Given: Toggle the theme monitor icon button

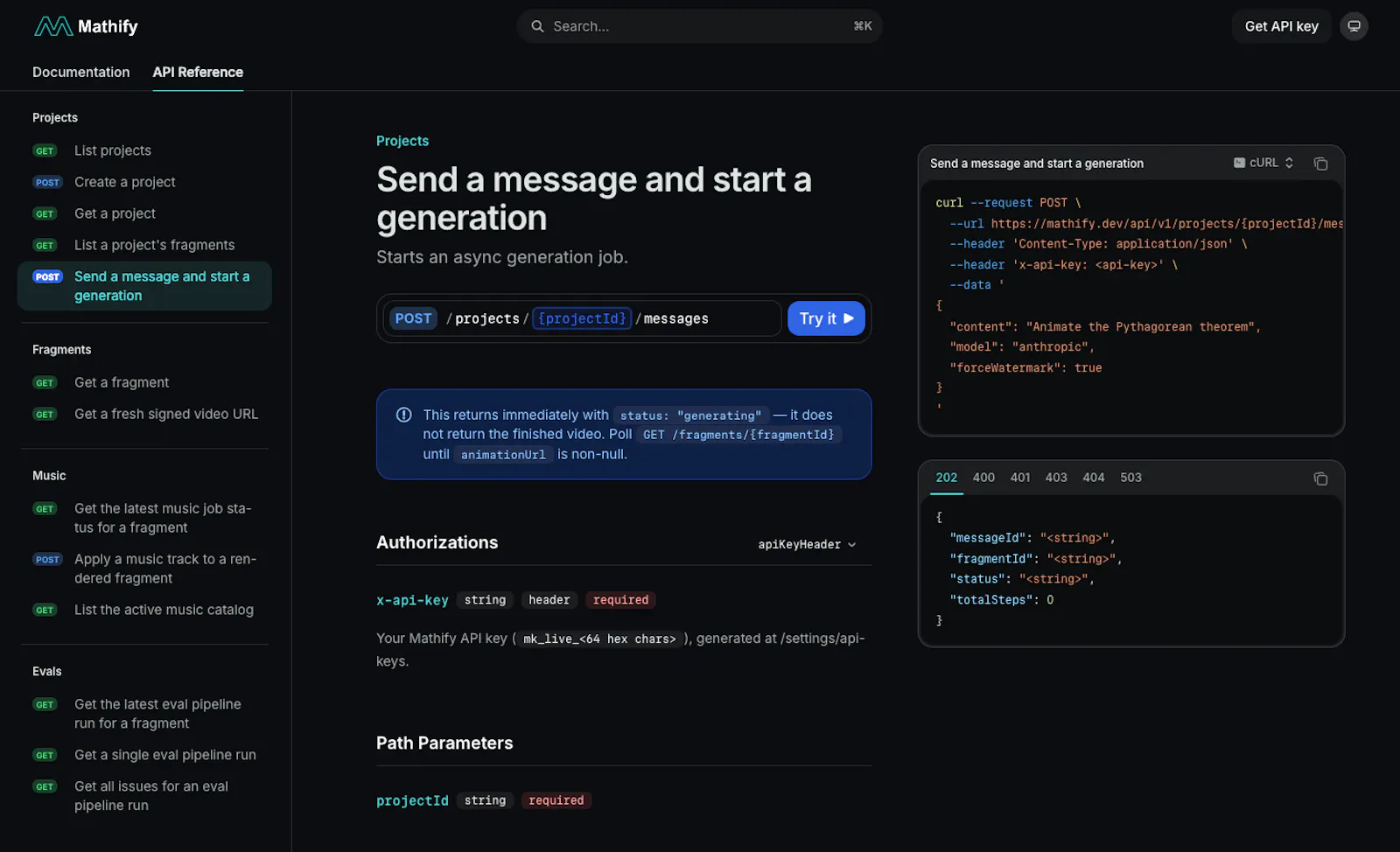Looking at the screenshot, I should tap(1354, 26).
